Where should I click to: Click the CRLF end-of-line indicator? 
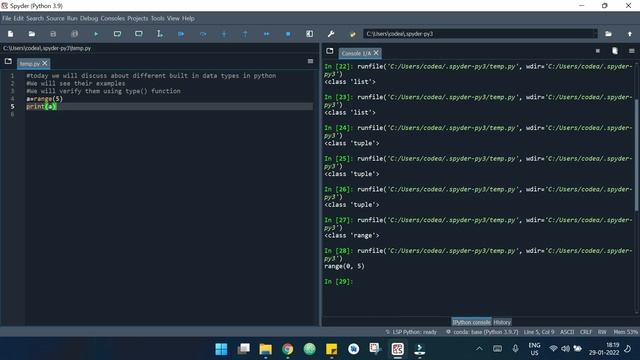coord(586,332)
